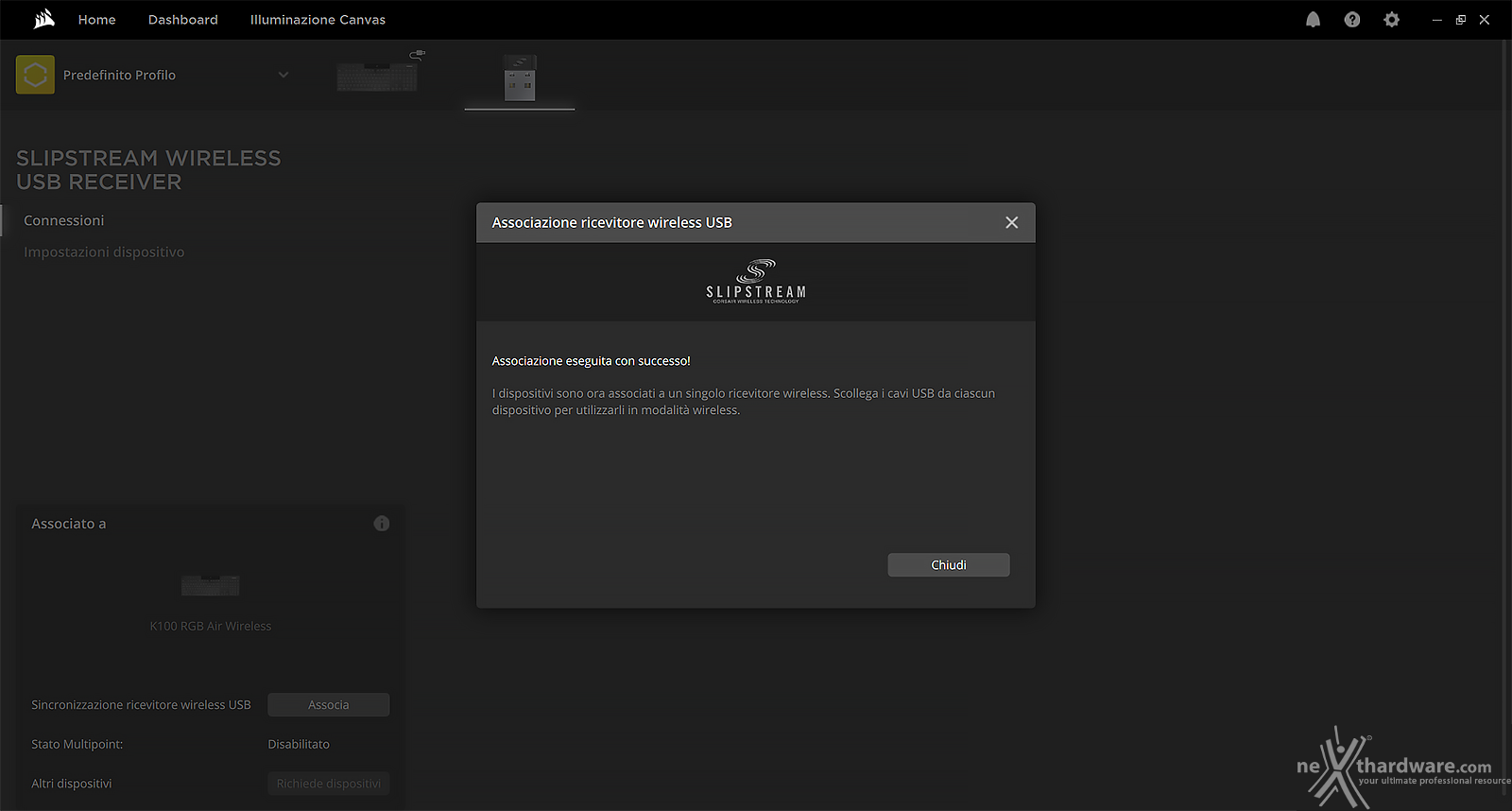Open the settings gear icon

click(x=1391, y=19)
